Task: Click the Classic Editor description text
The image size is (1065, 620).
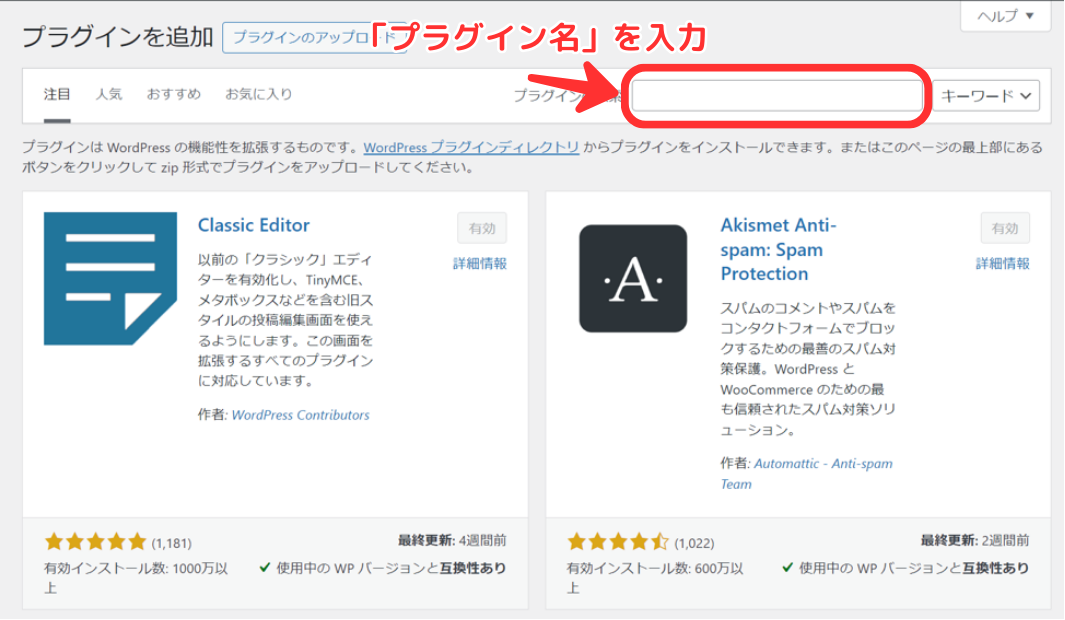Action: 285,320
